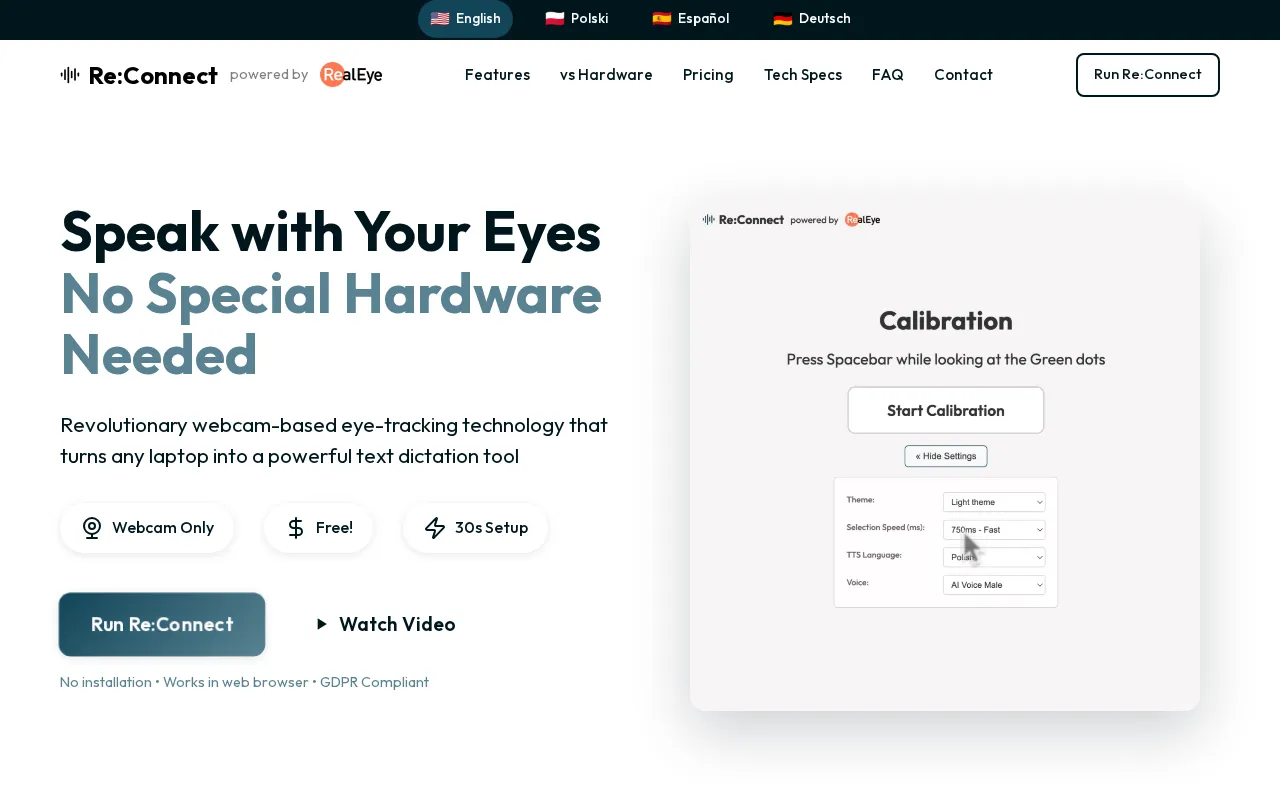Switch language to Deutsch
Image resolution: width=1280 pixels, height=800 pixels.
(x=812, y=19)
